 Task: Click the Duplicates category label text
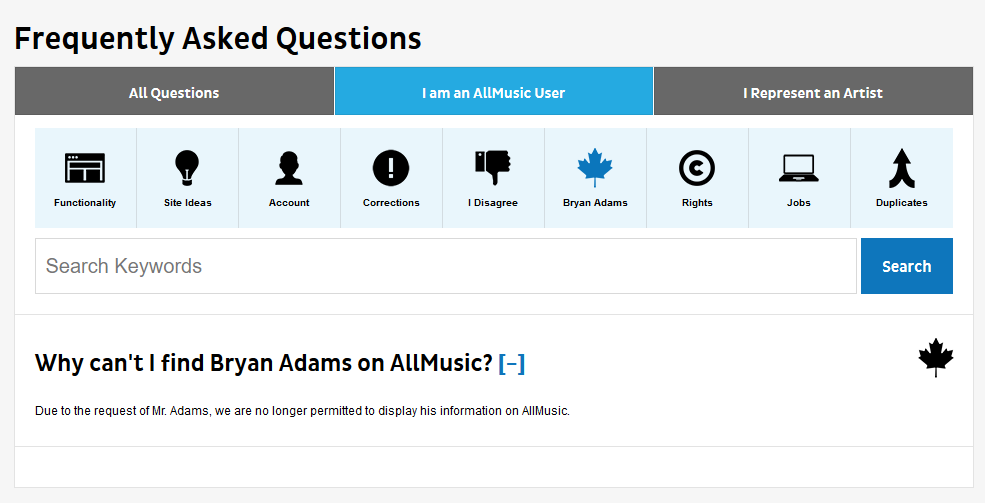click(x=901, y=203)
